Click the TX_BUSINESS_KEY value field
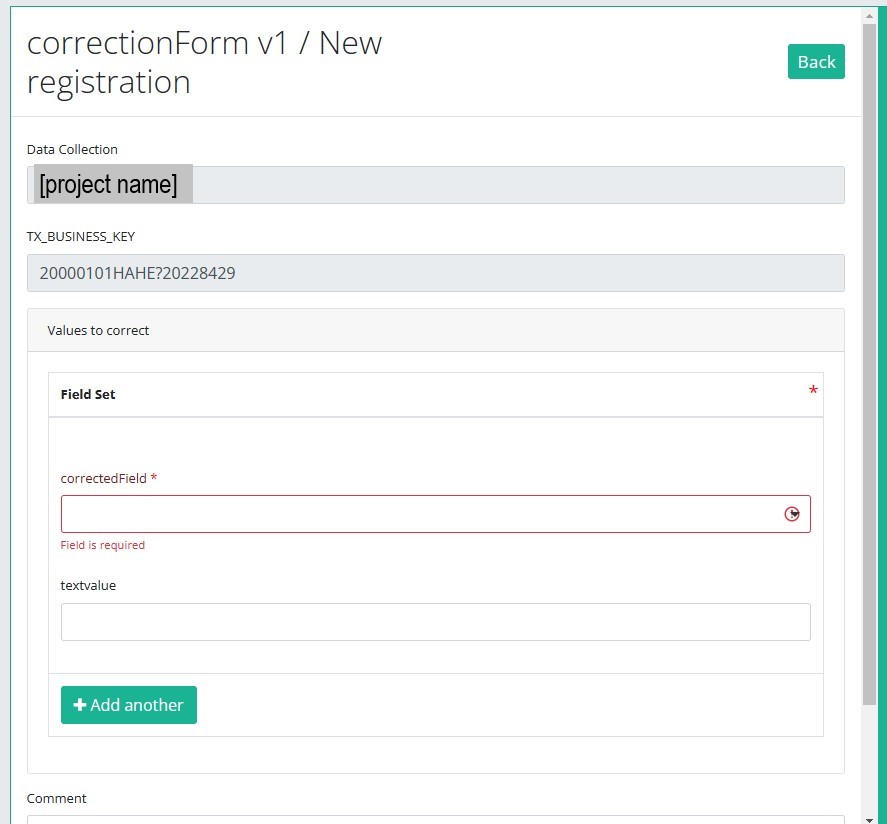Image resolution: width=887 pixels, height=824 pixels. pos(435,273)
